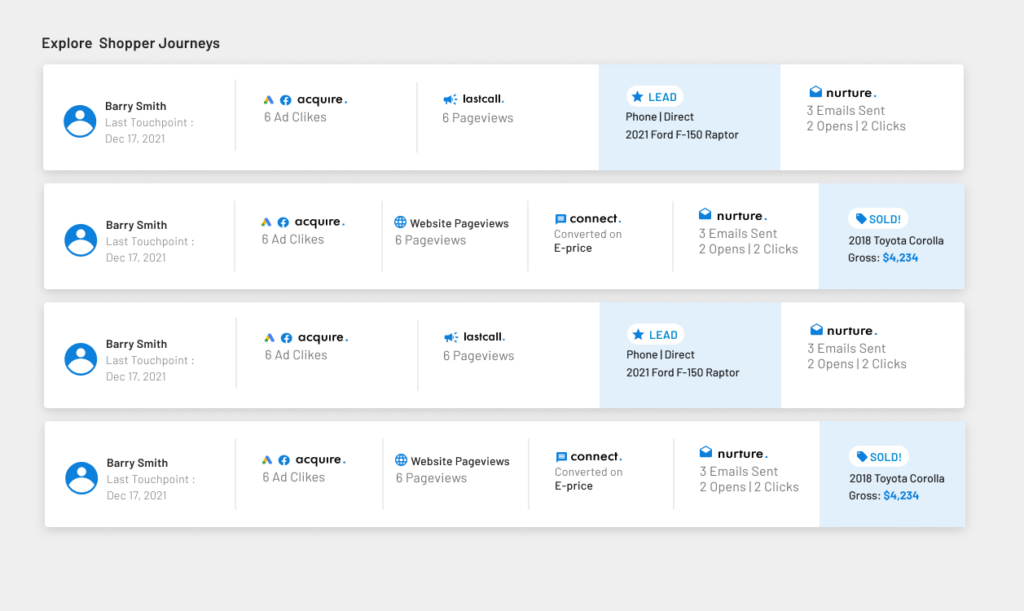
Task: Toggle the LEAD status badge for Ford F-150
Action: (x=654, y=96)
